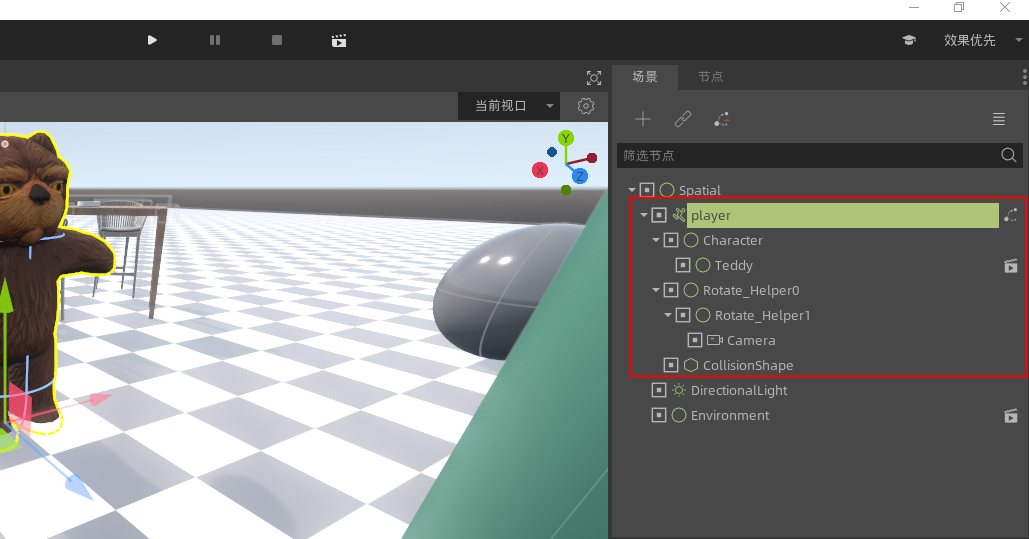This screenshot has width=1029, height=539.
Task: Select the CollisionShape node
Action: point(747,365)
